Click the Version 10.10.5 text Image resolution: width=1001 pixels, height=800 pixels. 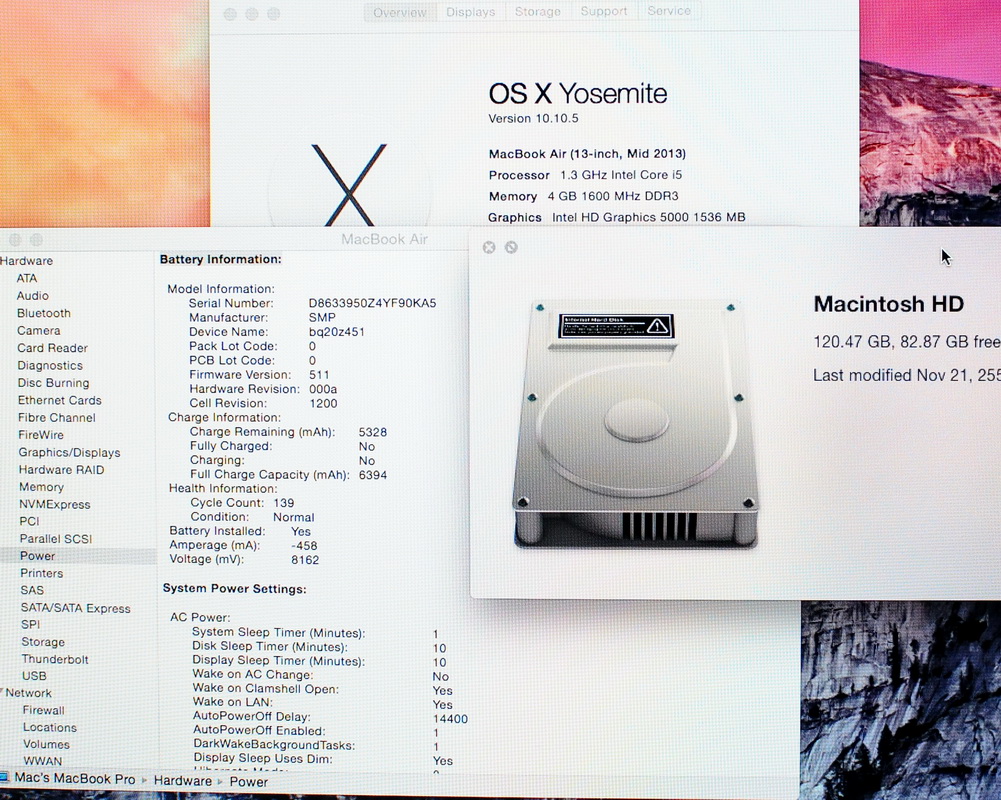pos(533,119)
